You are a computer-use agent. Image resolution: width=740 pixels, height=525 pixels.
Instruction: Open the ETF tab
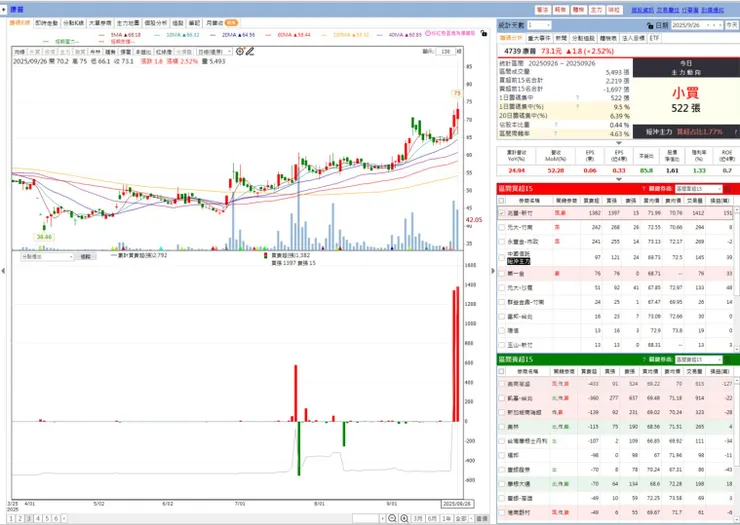click(x=654, y=38)
